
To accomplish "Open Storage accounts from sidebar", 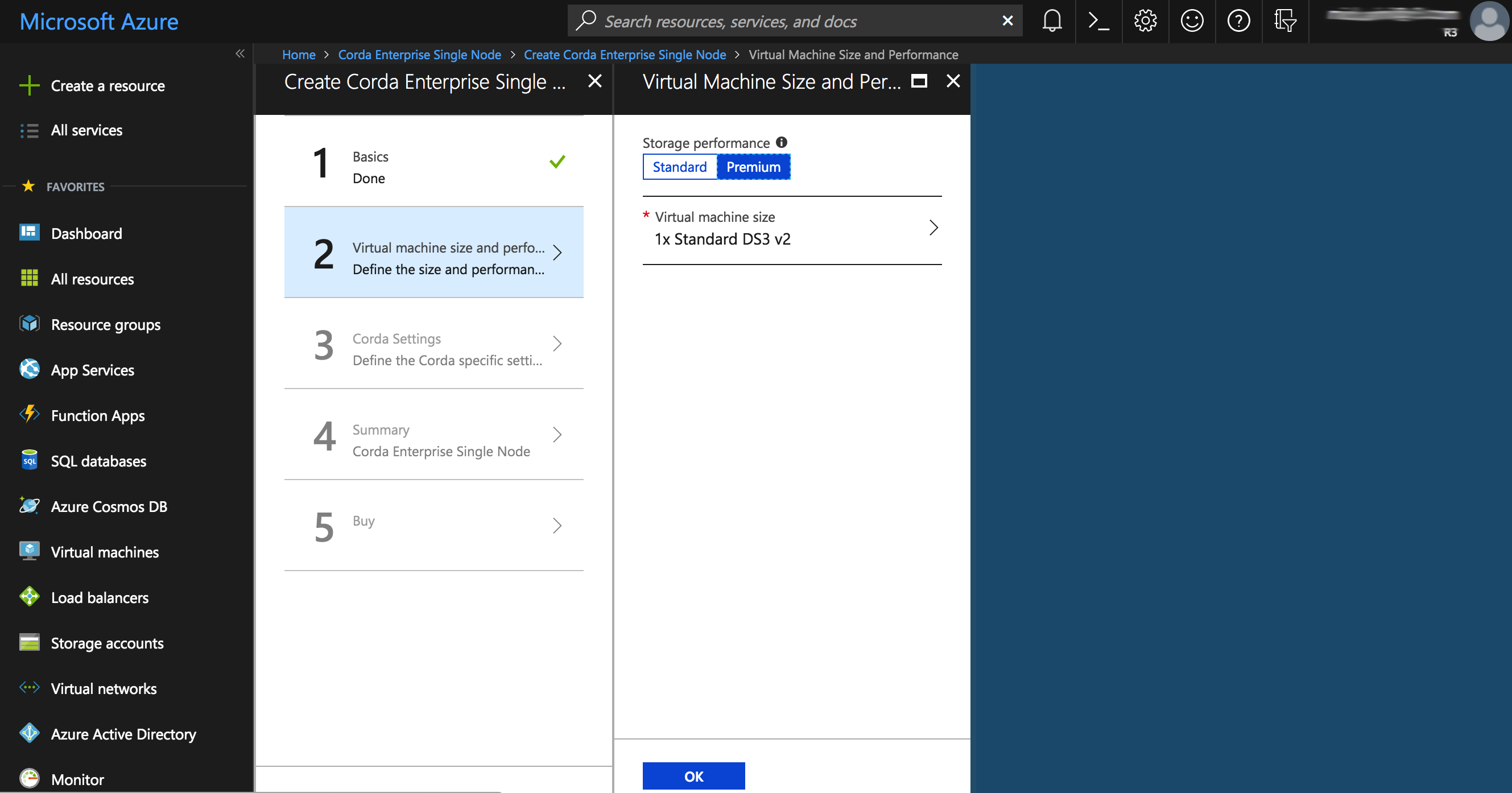I will (x=107, y=643).
